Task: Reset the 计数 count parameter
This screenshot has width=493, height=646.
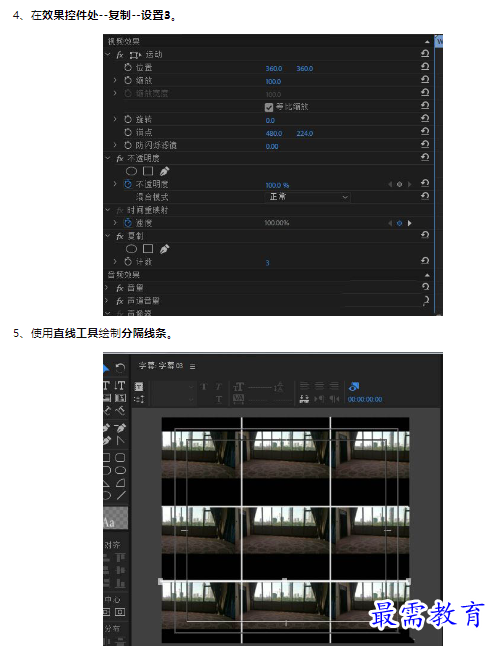Action: pos(425,261)
